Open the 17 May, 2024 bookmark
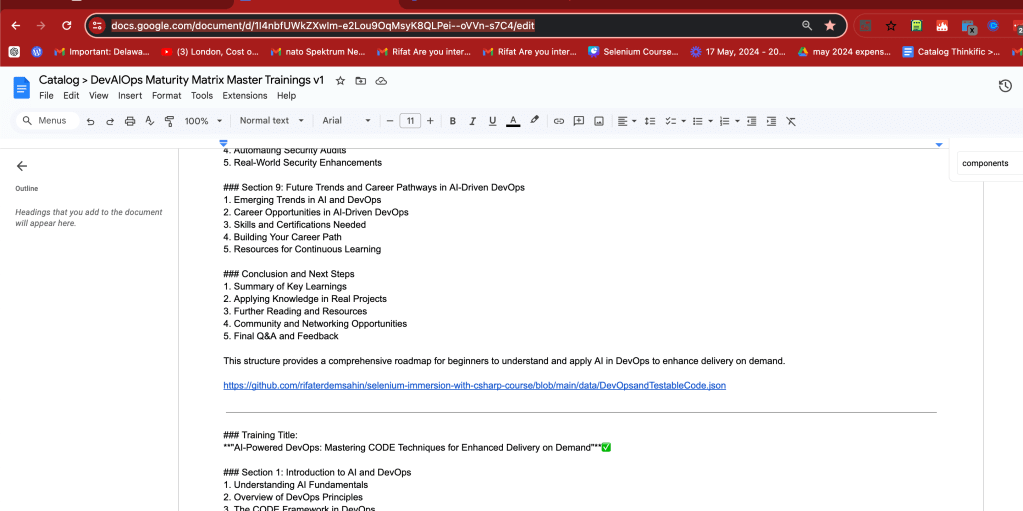Screen dimensions: 1023x511 (x=738, y=52)
